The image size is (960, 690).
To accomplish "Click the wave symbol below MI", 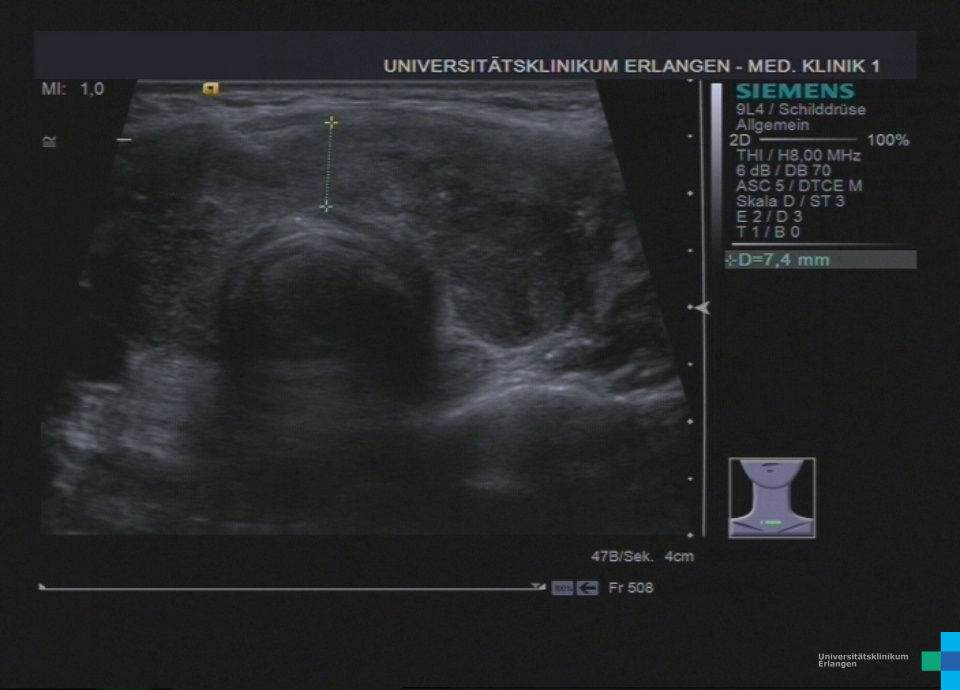I will pos(49,141).
